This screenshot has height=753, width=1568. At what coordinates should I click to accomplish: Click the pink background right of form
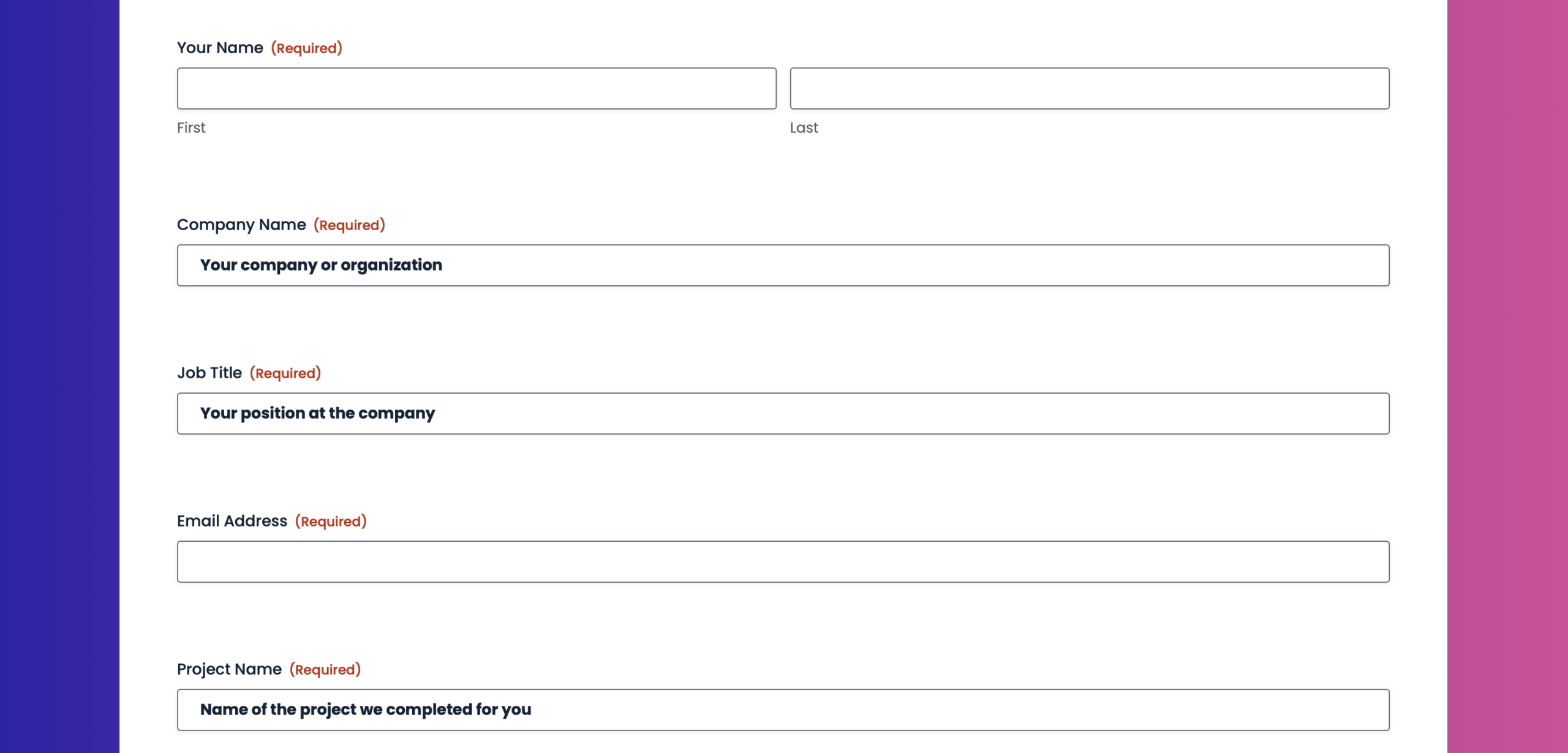coord(1507,376)
